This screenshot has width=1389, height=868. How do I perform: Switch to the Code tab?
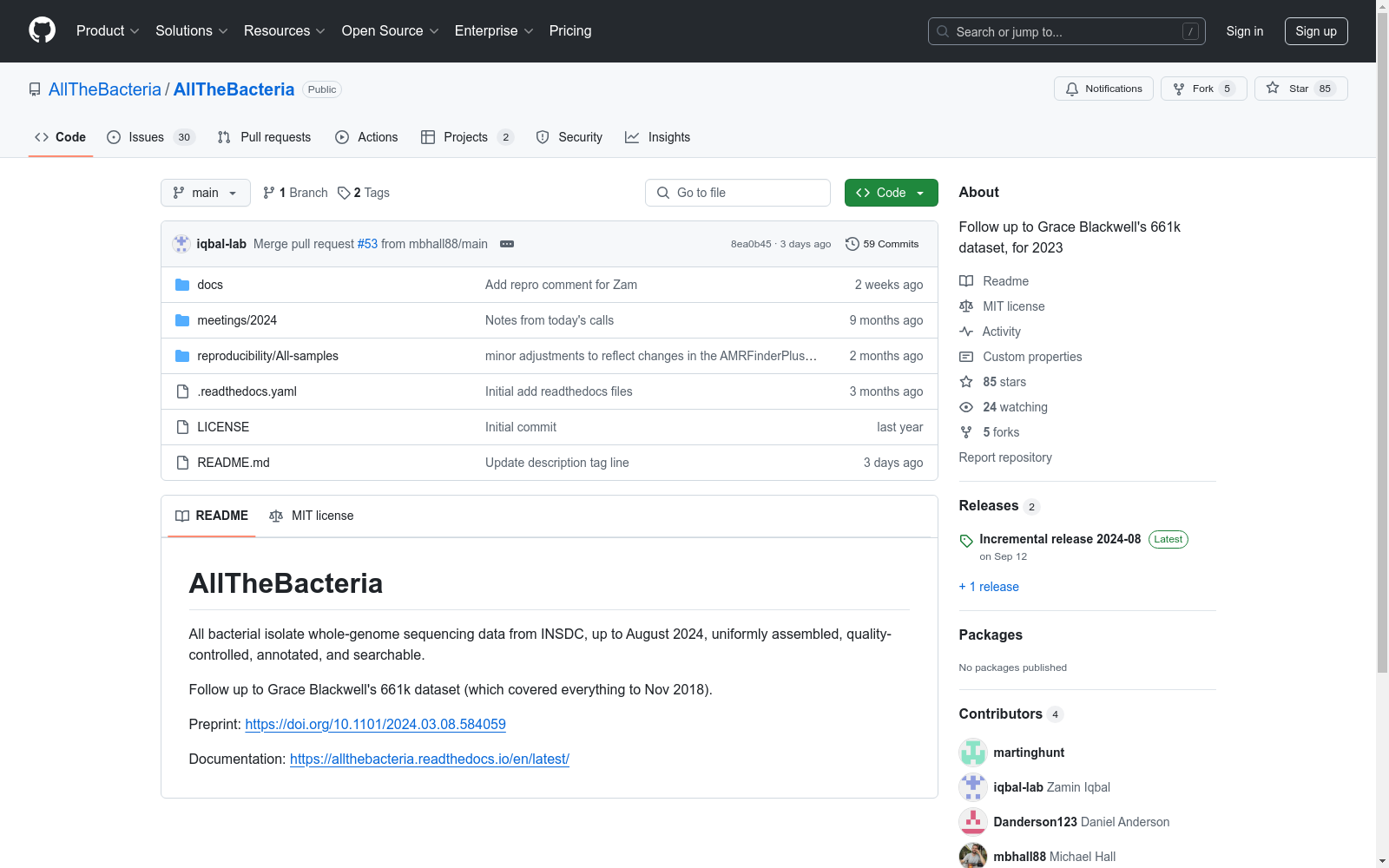(x=61, y=137)
